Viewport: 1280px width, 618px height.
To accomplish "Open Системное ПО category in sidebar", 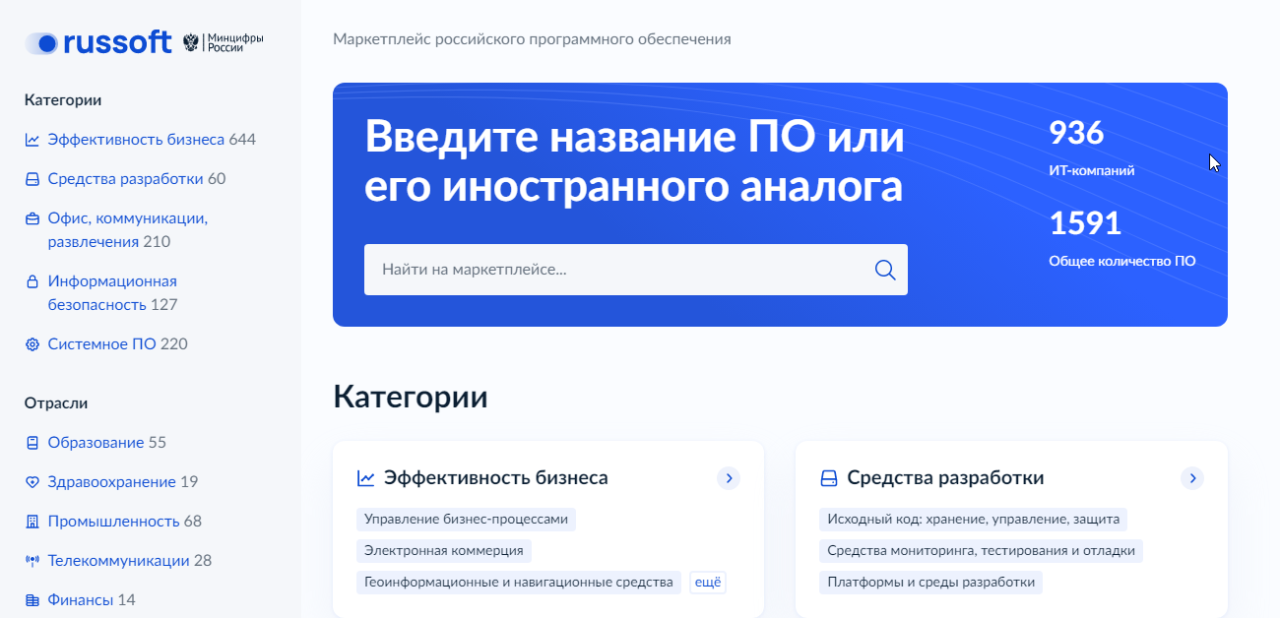I will coord(118,344).
